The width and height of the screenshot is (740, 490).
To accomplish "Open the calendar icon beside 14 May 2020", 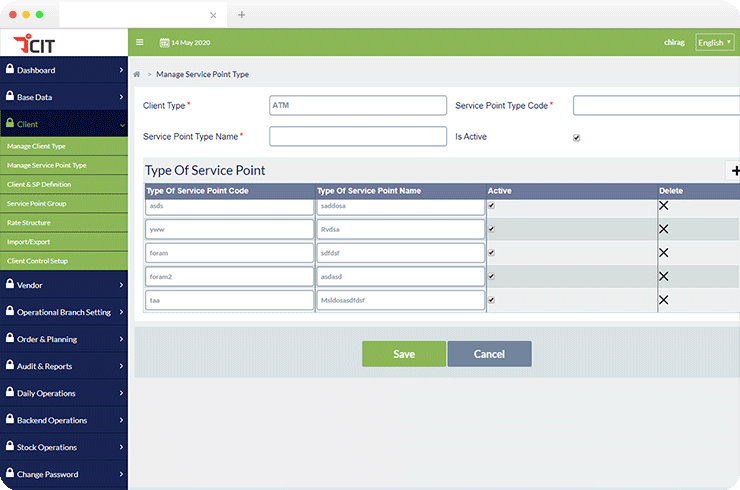I will [164, 42].
